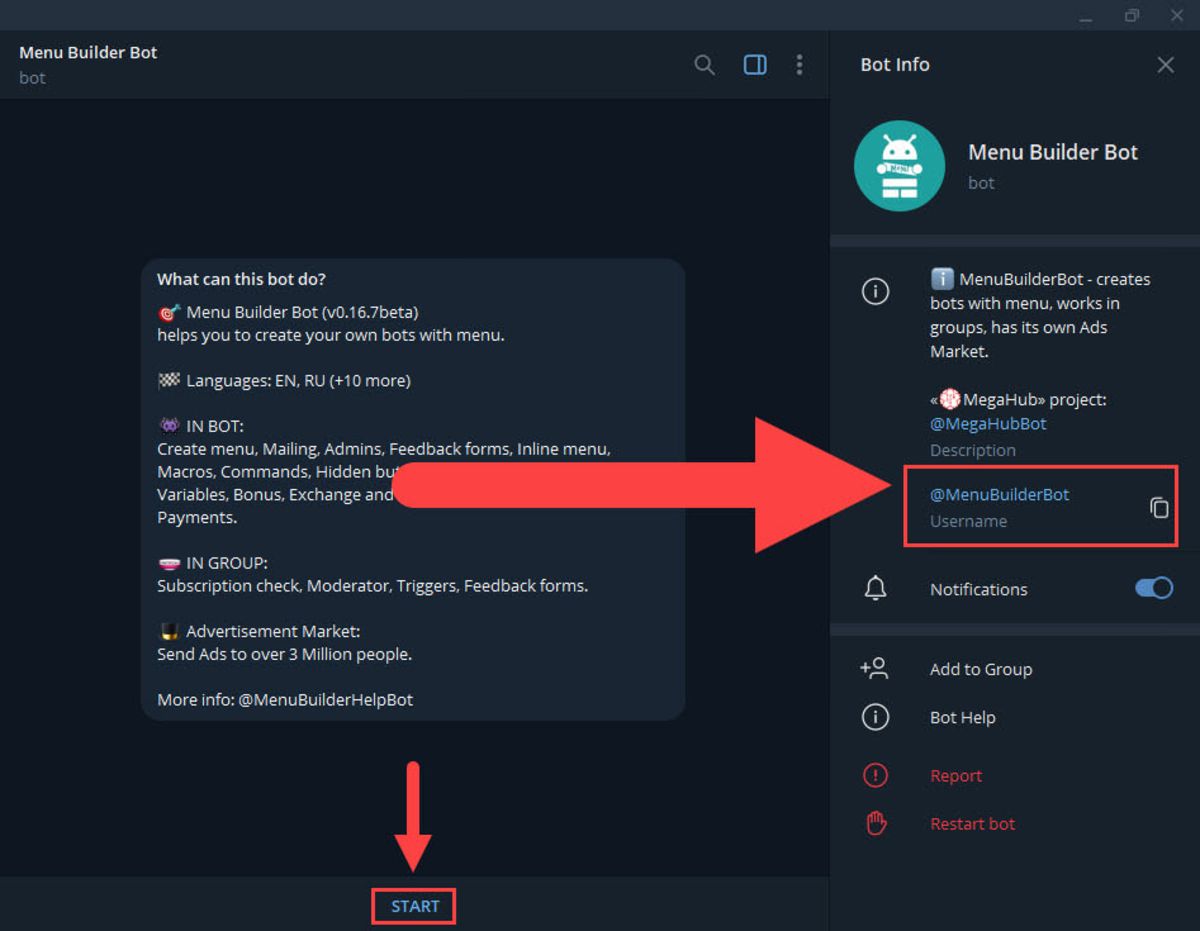The height and width of the screenshot is (931, 1200).
Task: Report this bot
Action: coord(956,775)
